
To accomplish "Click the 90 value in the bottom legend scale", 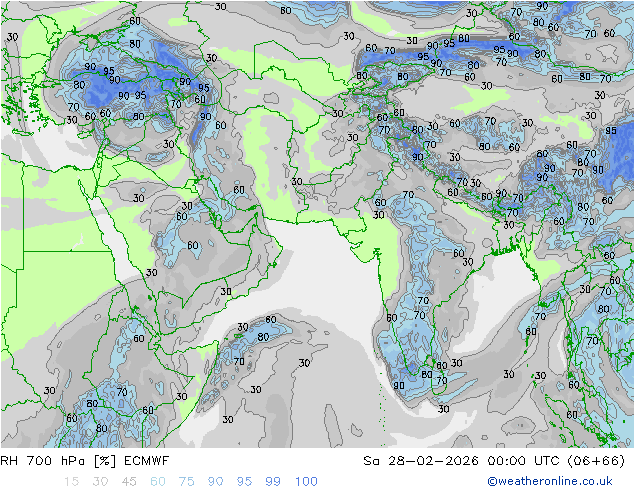I will pyautogui.click(x=215, y=481).
